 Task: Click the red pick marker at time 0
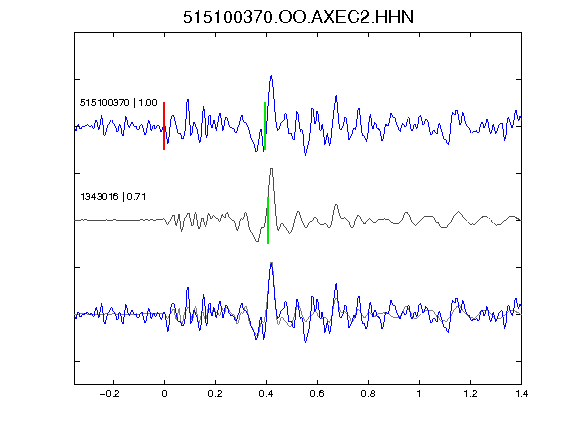[164, 126]
